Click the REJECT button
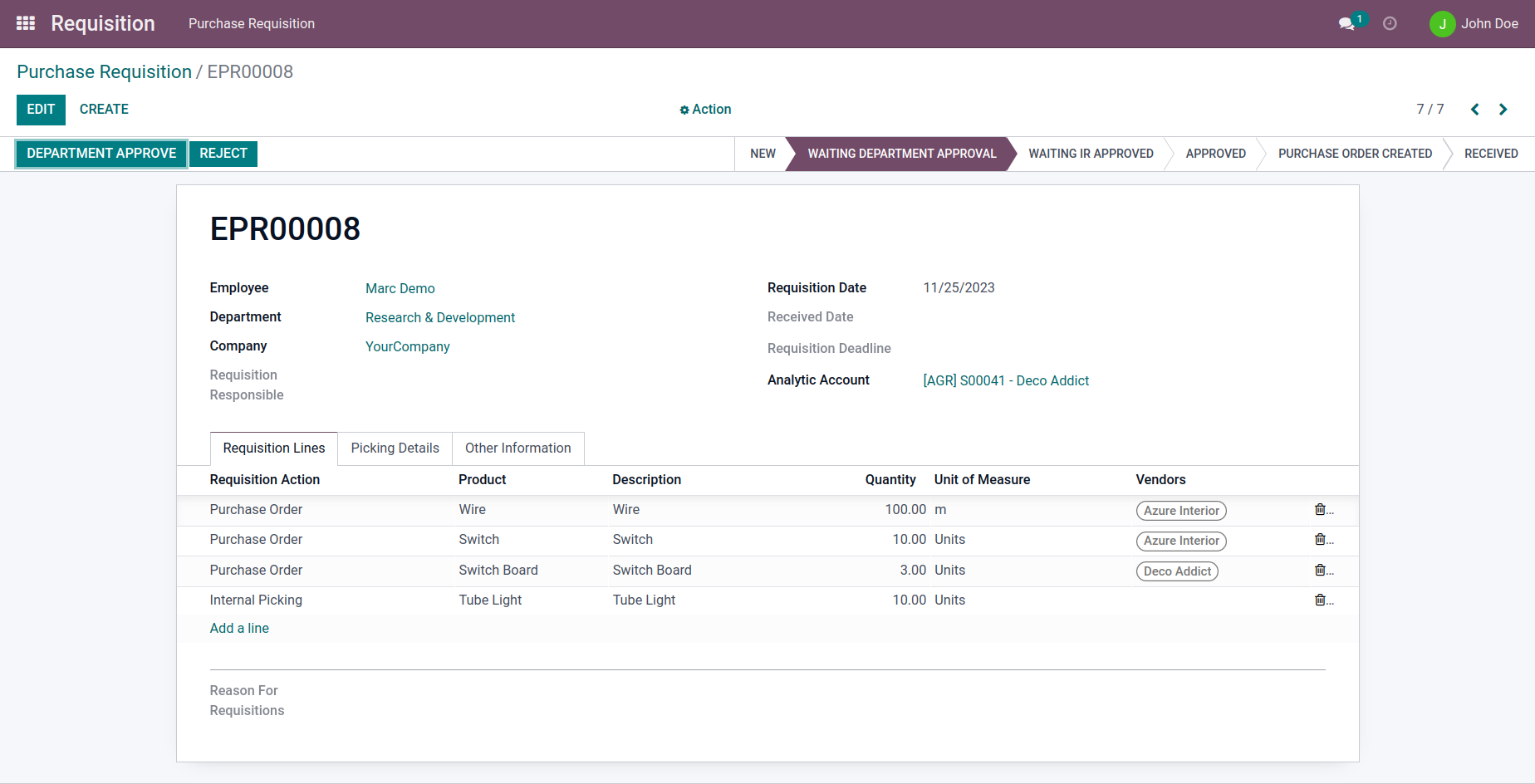 [223, 154]
